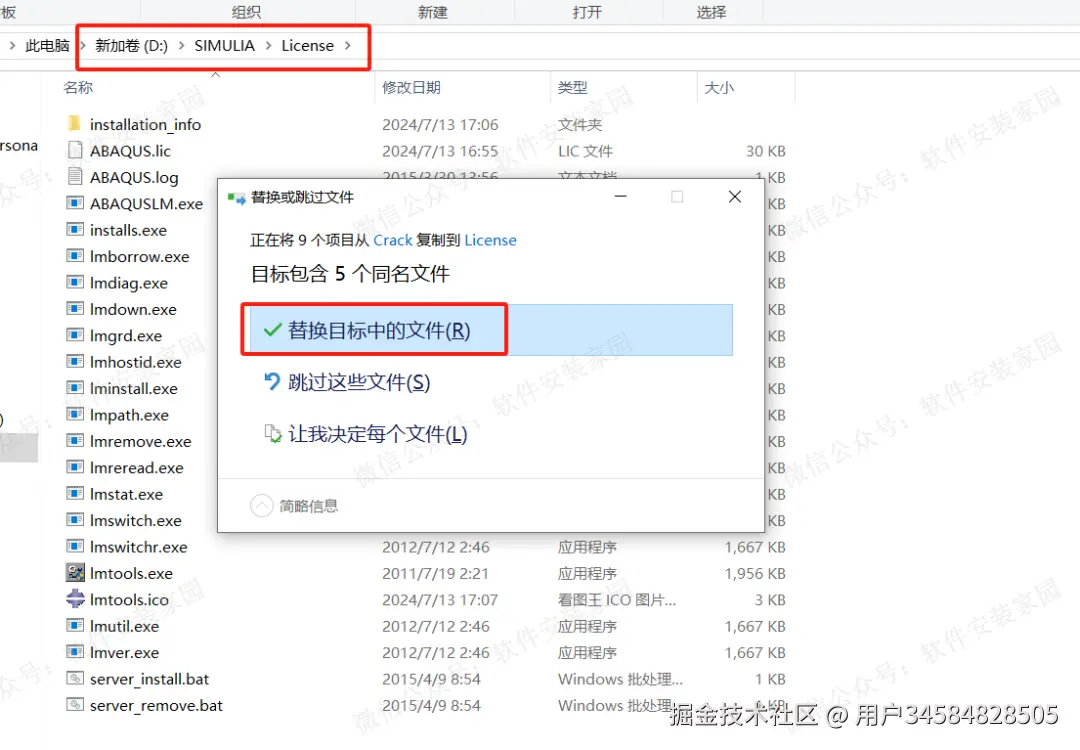Click the ABAQUS.lic file icon
This screenshot has width=1080, height=750.
(x=75, y=150)
